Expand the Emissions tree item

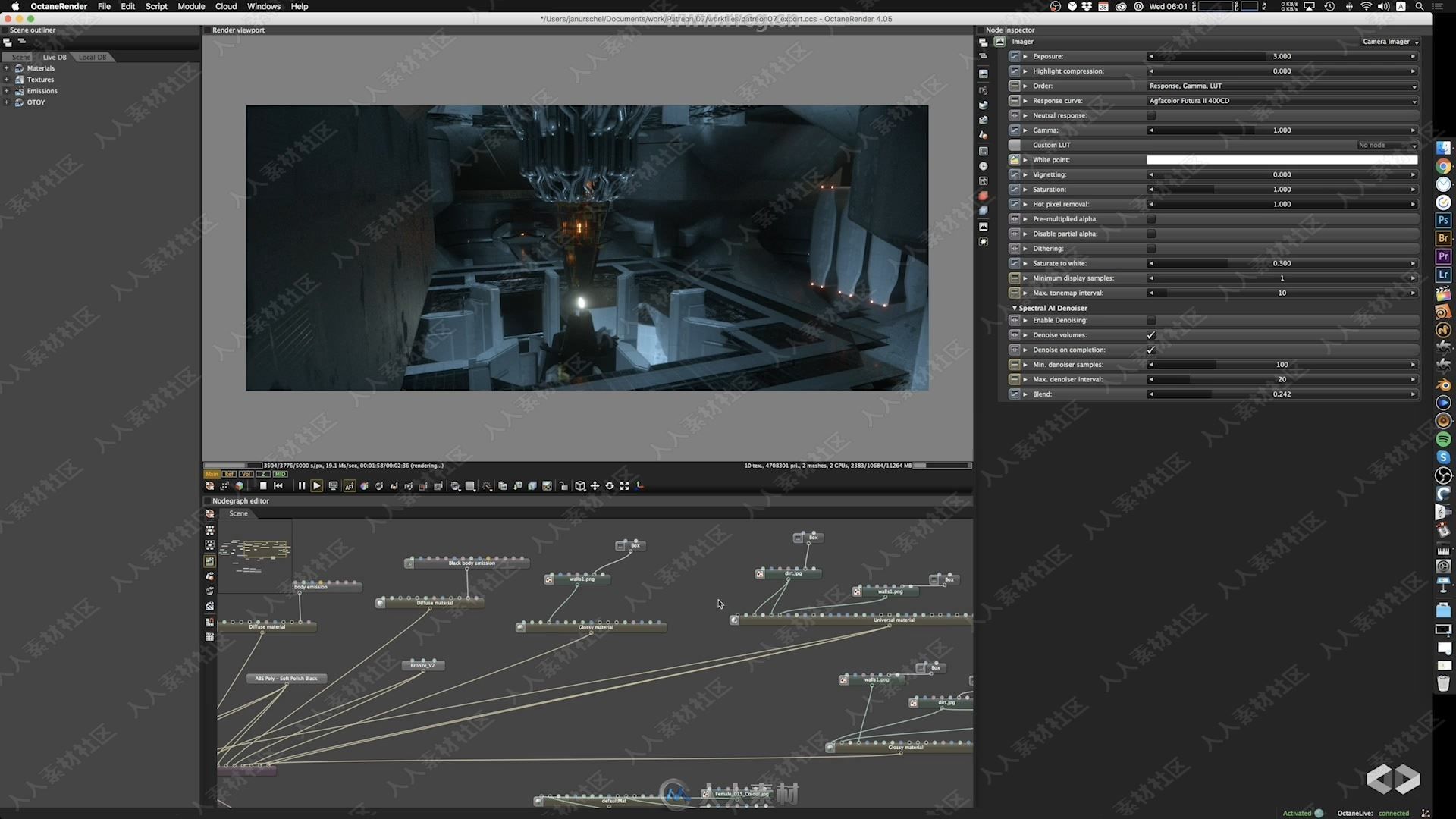coord(6,91)
